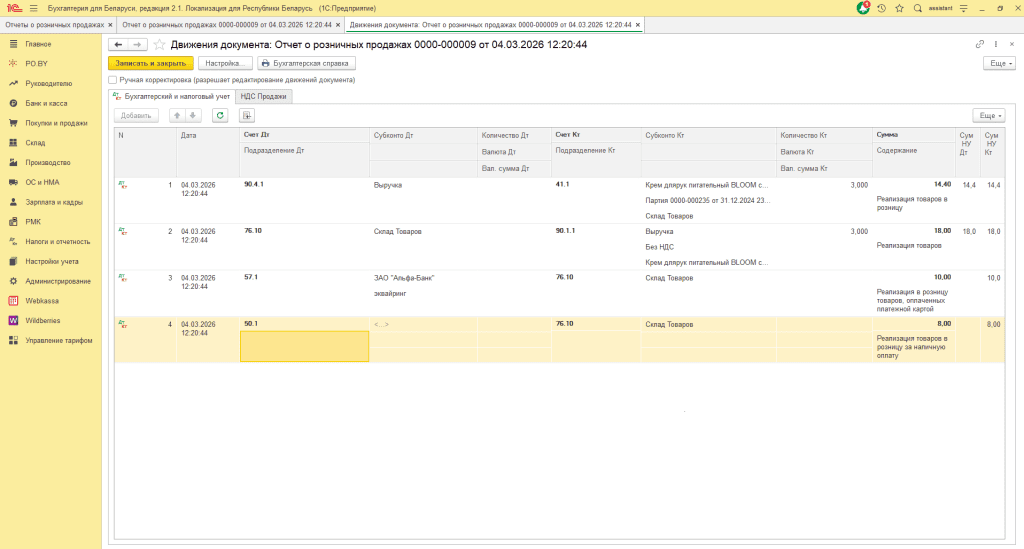Image resolution: width=1024 pixels, height=549 pixels.
Task: Click the search magnifier icon
Action: point(918,7)
